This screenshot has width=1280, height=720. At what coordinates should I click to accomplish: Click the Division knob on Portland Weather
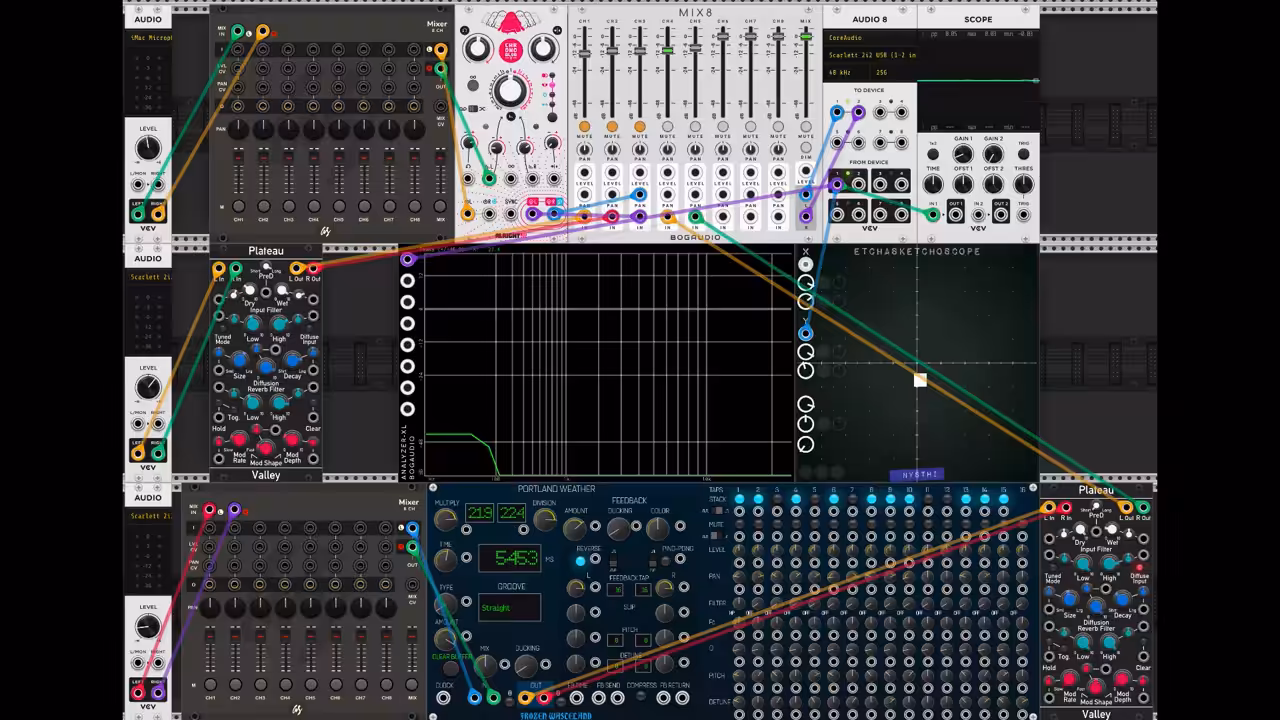545,519
